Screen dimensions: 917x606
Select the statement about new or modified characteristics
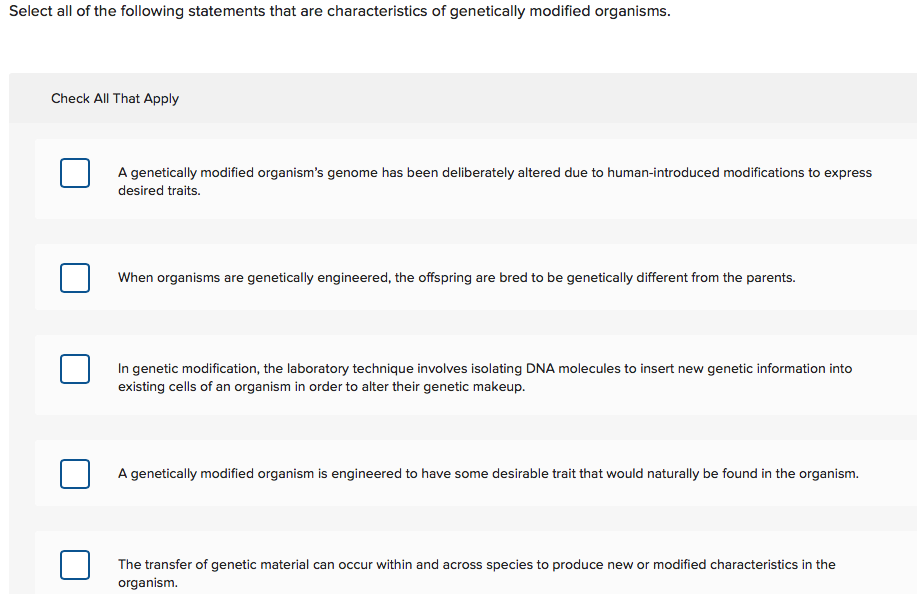tap(477, 573)
